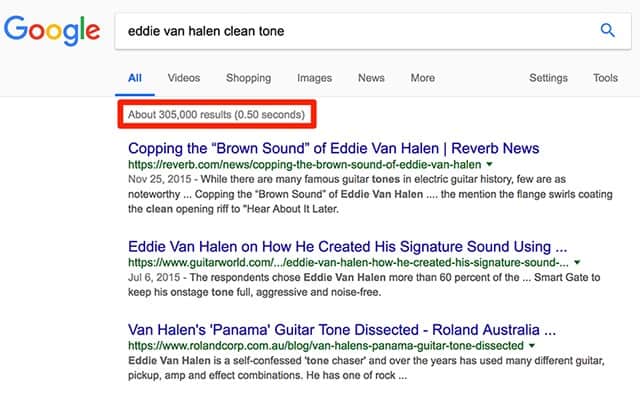Open the Reverb News Brown Sound result
The height and width of the screenshot is (407, 640).
point(322,148)
